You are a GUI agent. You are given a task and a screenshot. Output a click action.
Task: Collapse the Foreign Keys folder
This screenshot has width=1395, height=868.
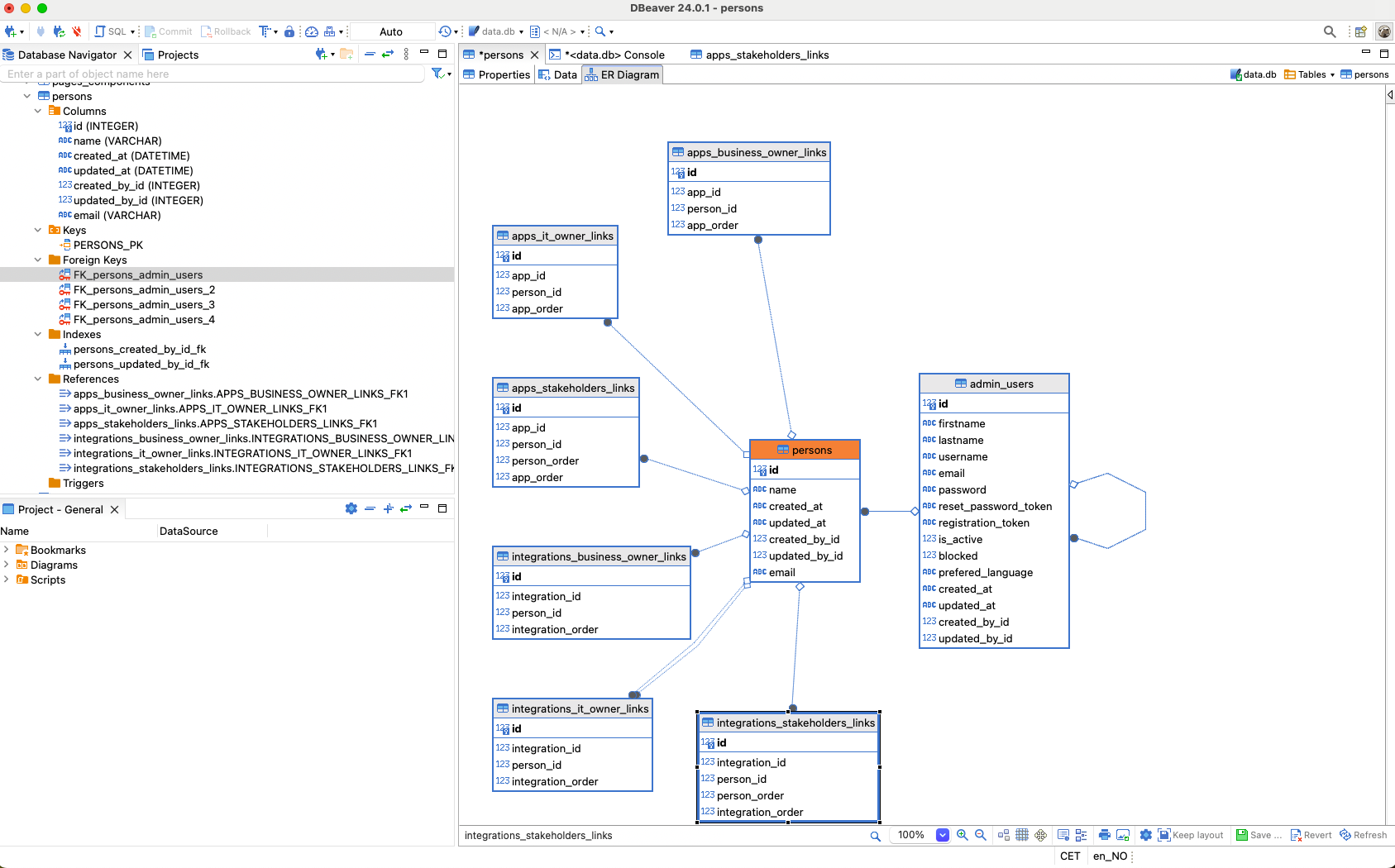coord(38,260)
